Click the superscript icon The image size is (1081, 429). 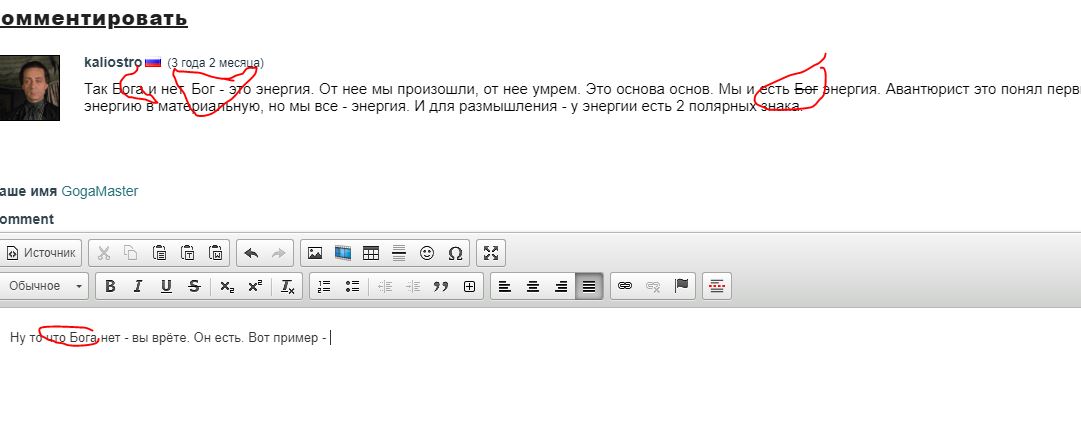click(255, 286)
